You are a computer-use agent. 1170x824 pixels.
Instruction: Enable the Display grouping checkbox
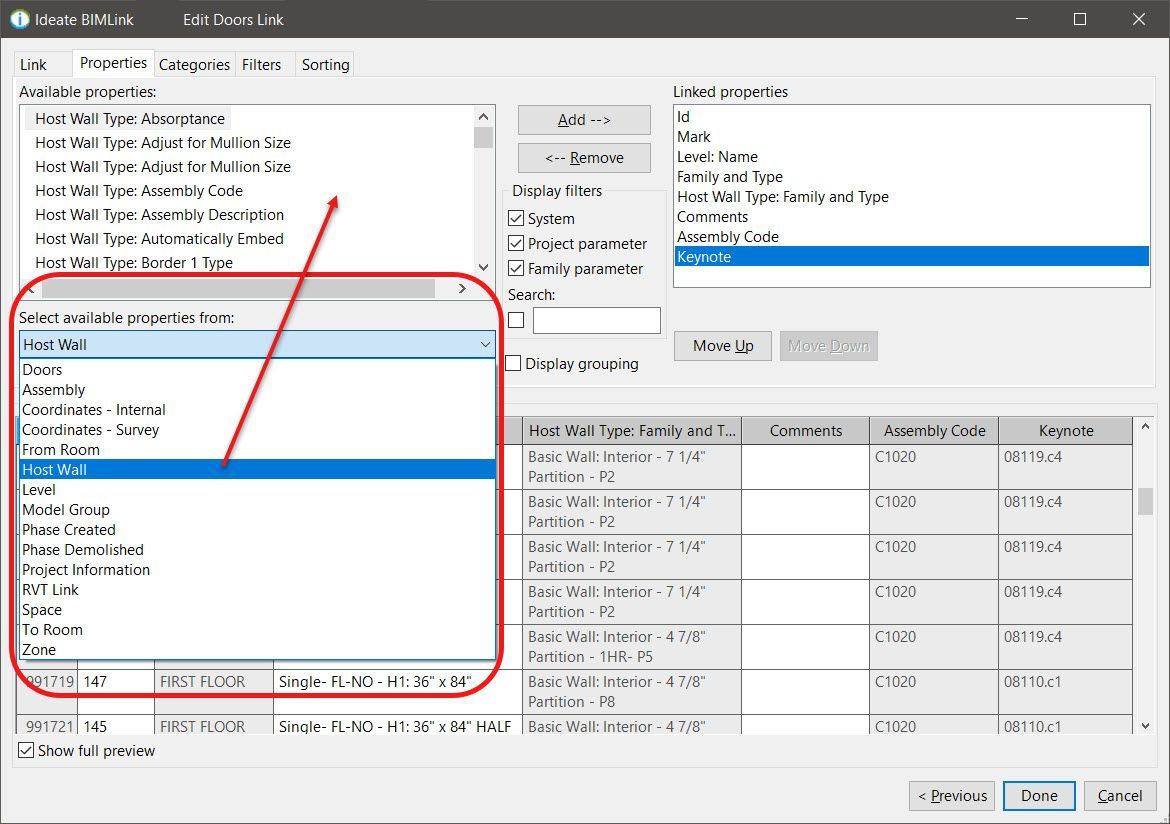[513, 363]
